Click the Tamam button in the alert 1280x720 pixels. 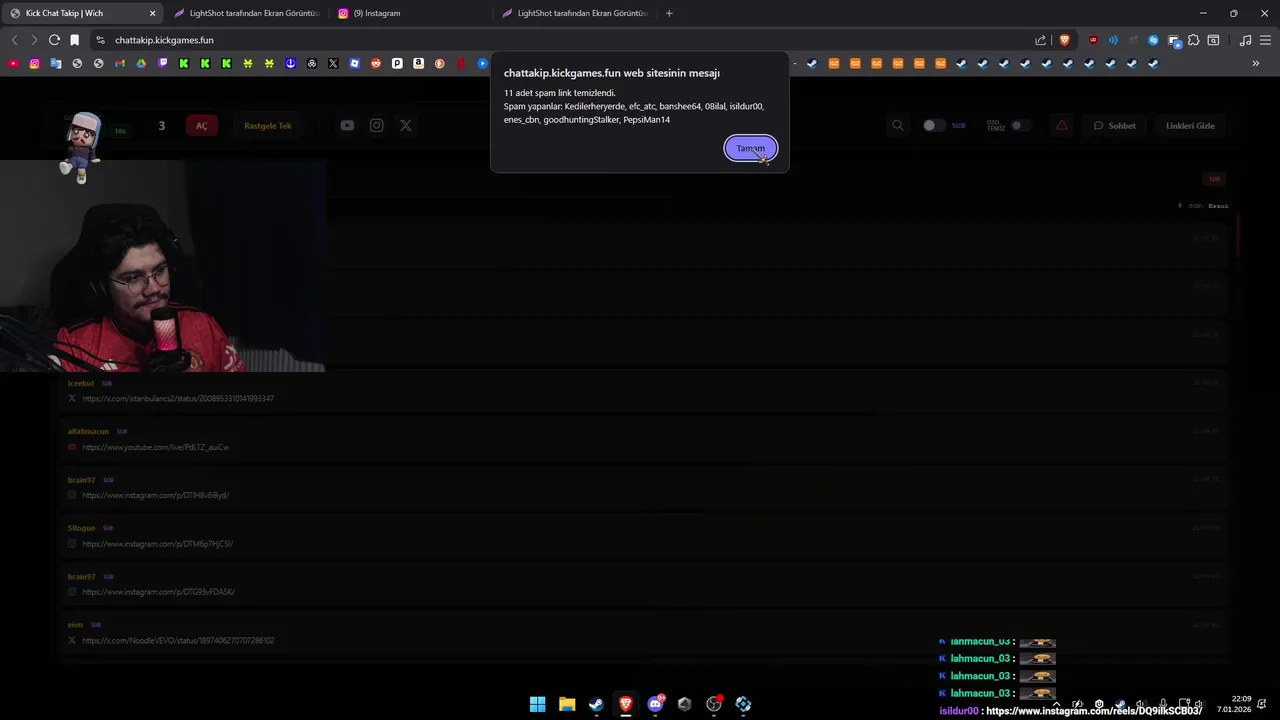click(x=750, y=148)
